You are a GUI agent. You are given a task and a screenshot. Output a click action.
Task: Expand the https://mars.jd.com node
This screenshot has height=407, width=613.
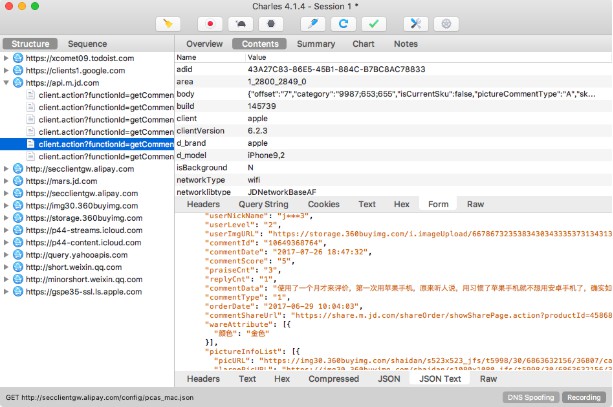(x=6, y=181)
